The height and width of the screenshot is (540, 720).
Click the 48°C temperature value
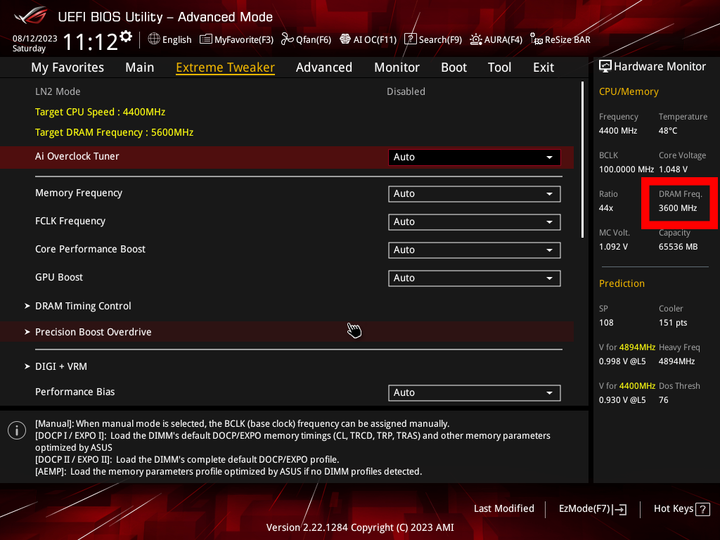(668, 131)
